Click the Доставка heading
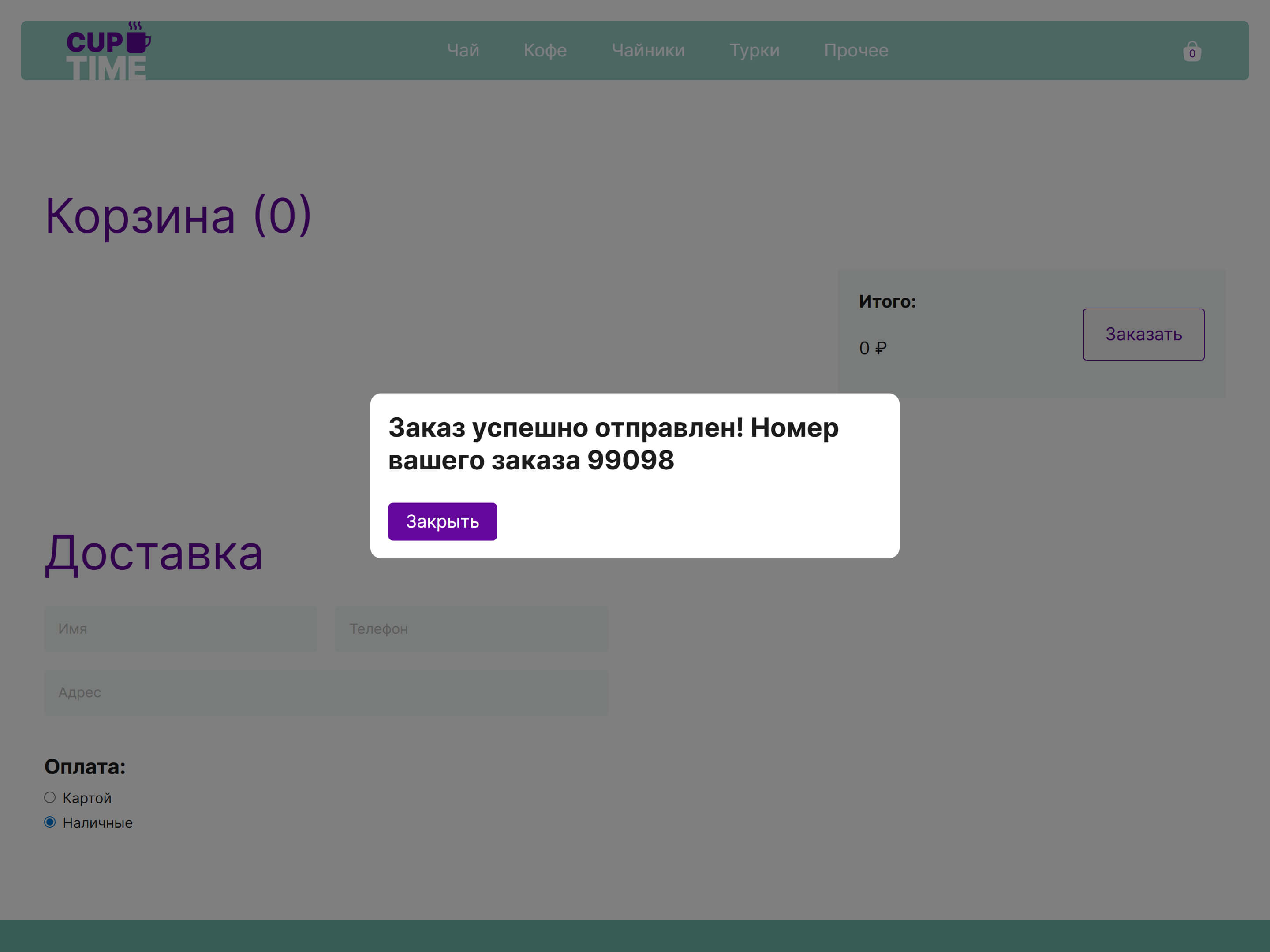1270x952 pixels. (x=154, y=553)
